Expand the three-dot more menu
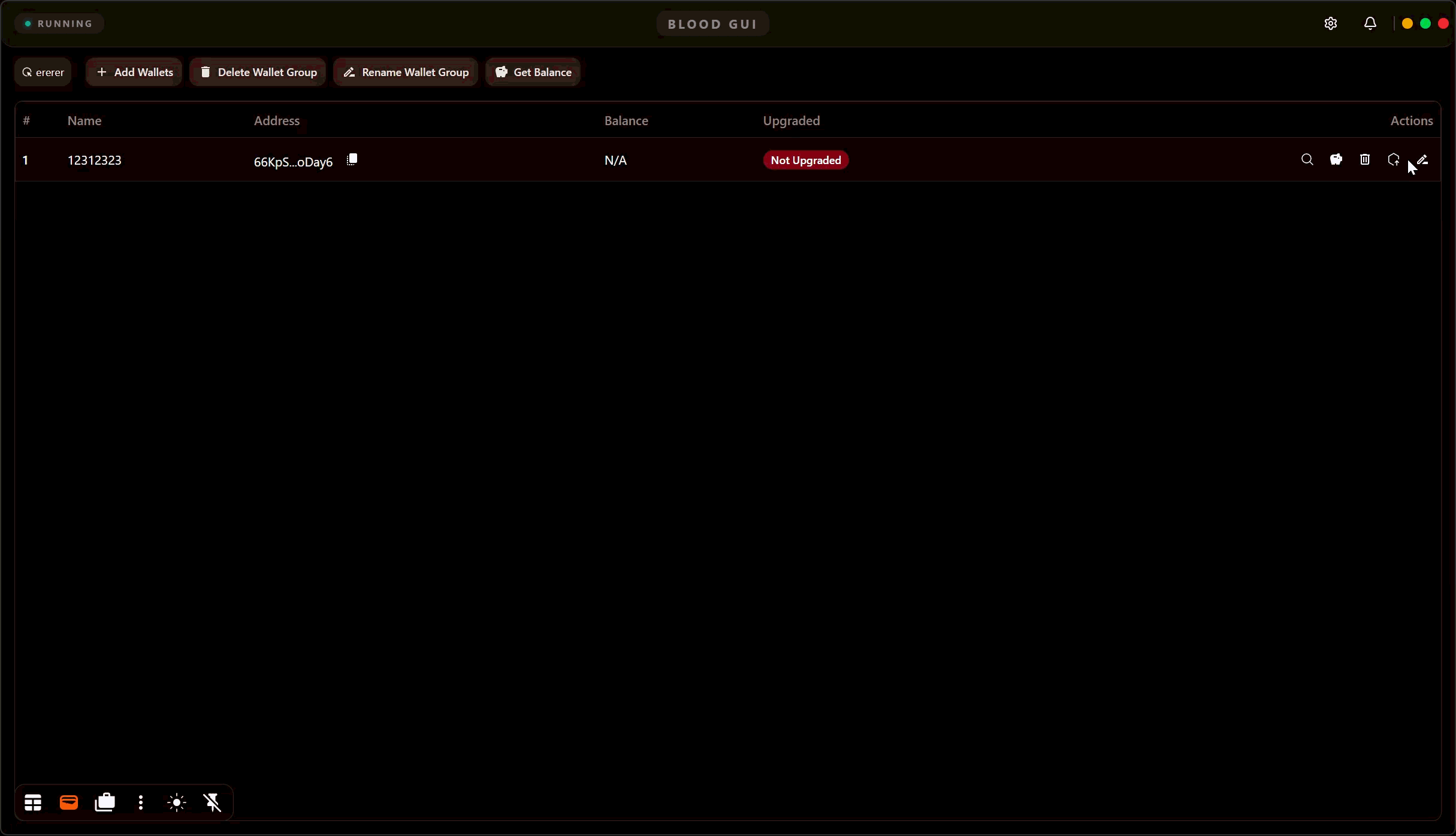Screen dimensions: 1456x836 click(x=141, y=802)
